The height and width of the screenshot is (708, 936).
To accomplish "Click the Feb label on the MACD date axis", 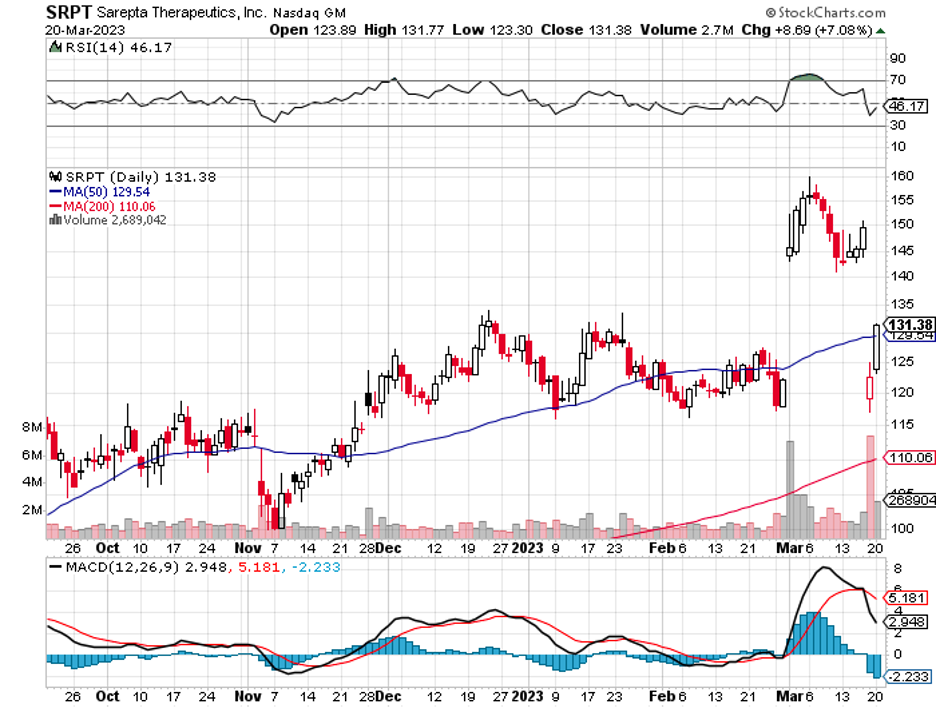I will (x=661, y=696).
